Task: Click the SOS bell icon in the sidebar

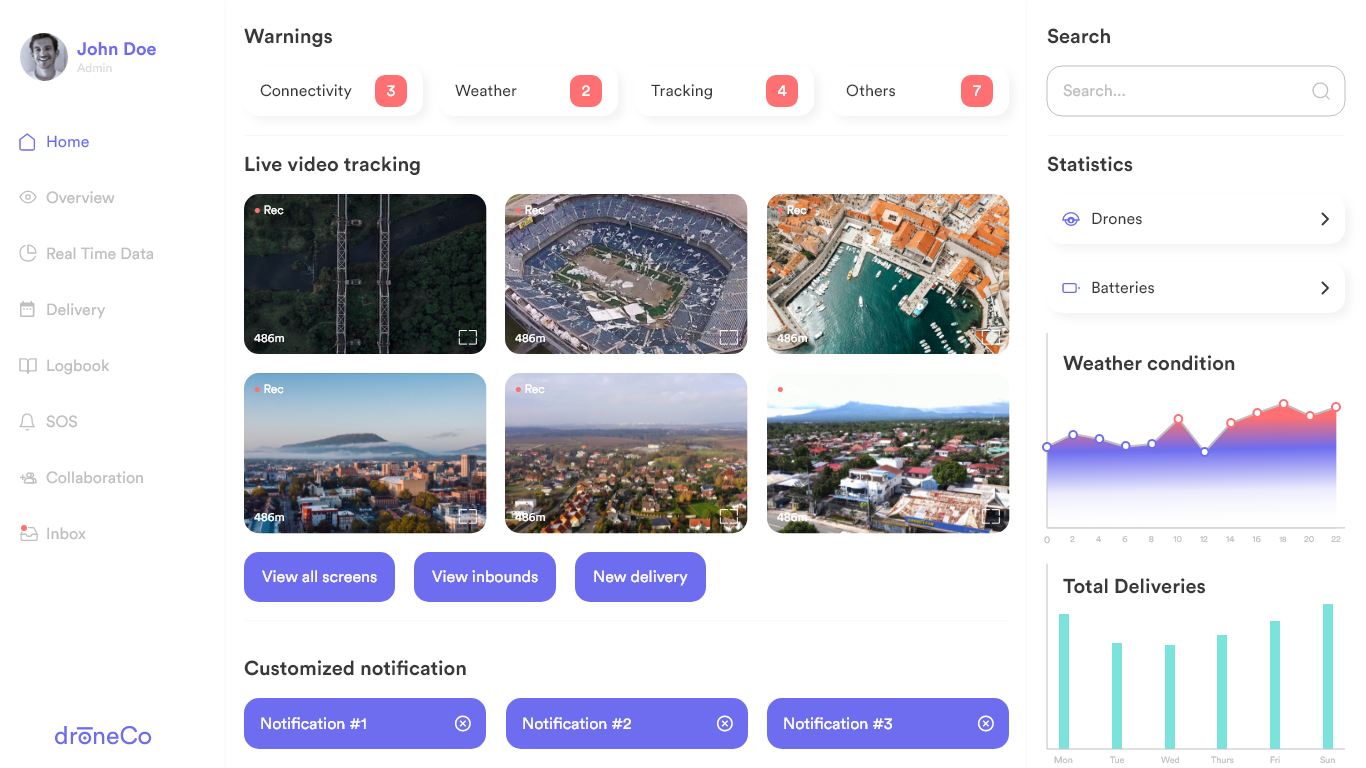Action: click(28, 422)
